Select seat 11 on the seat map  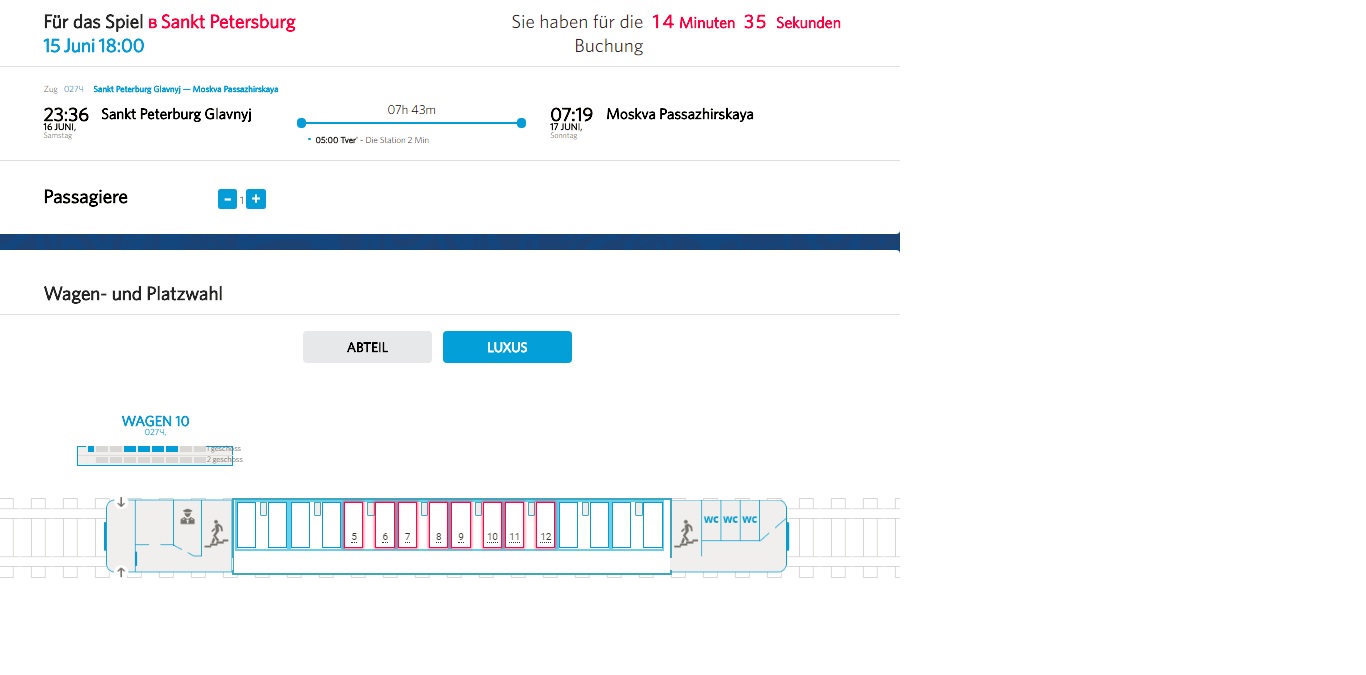pos(514,525)
